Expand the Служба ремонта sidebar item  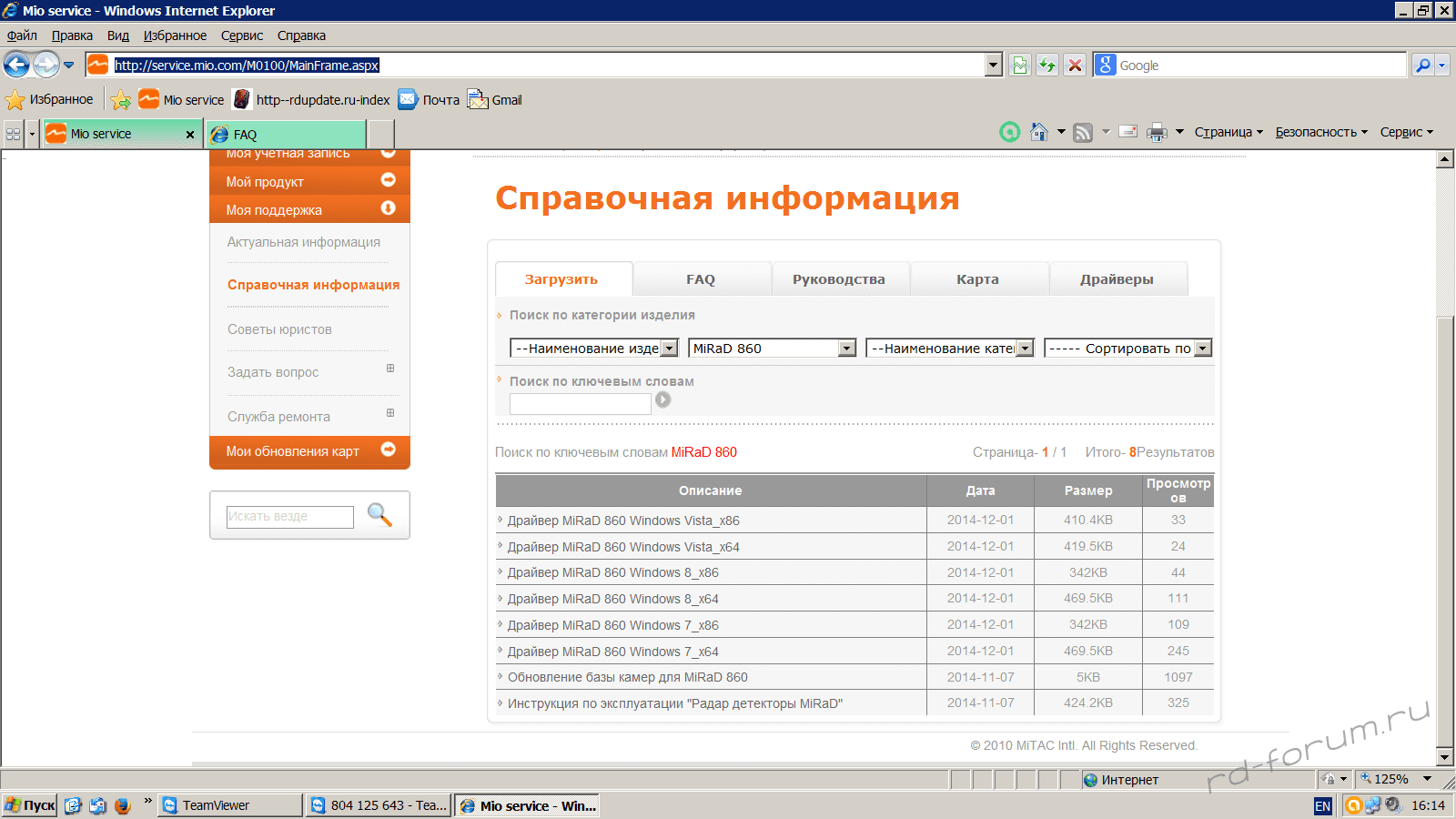(x=390, y=413)
